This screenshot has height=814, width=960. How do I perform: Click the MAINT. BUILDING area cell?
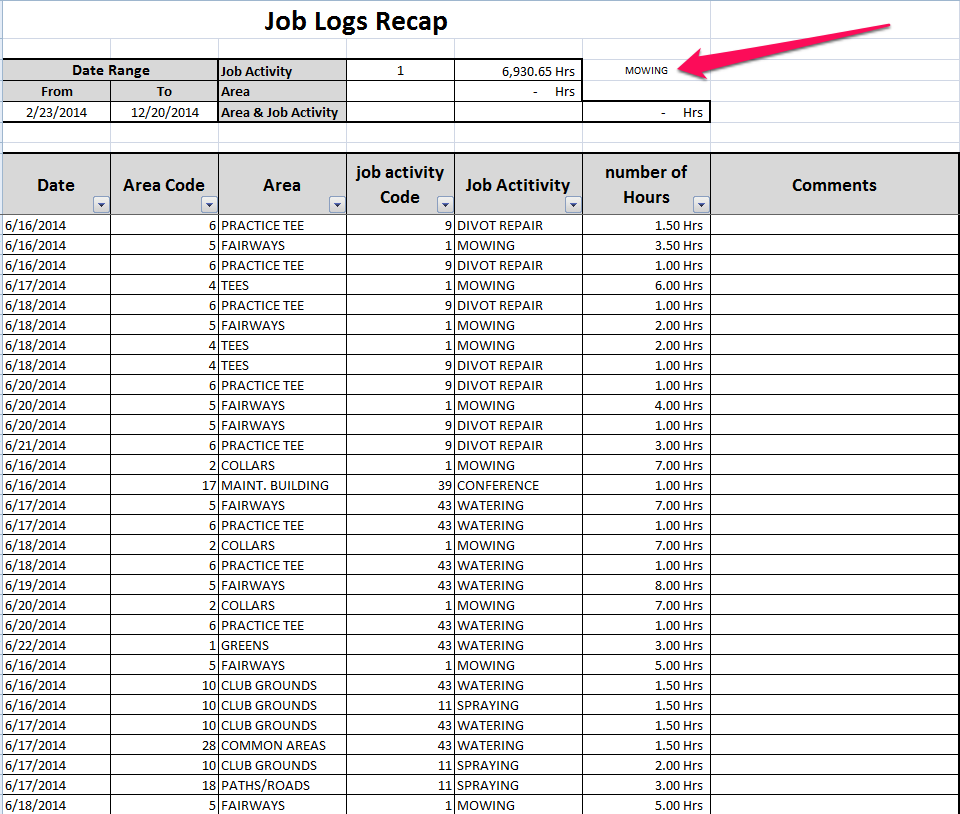click(282, 485)
